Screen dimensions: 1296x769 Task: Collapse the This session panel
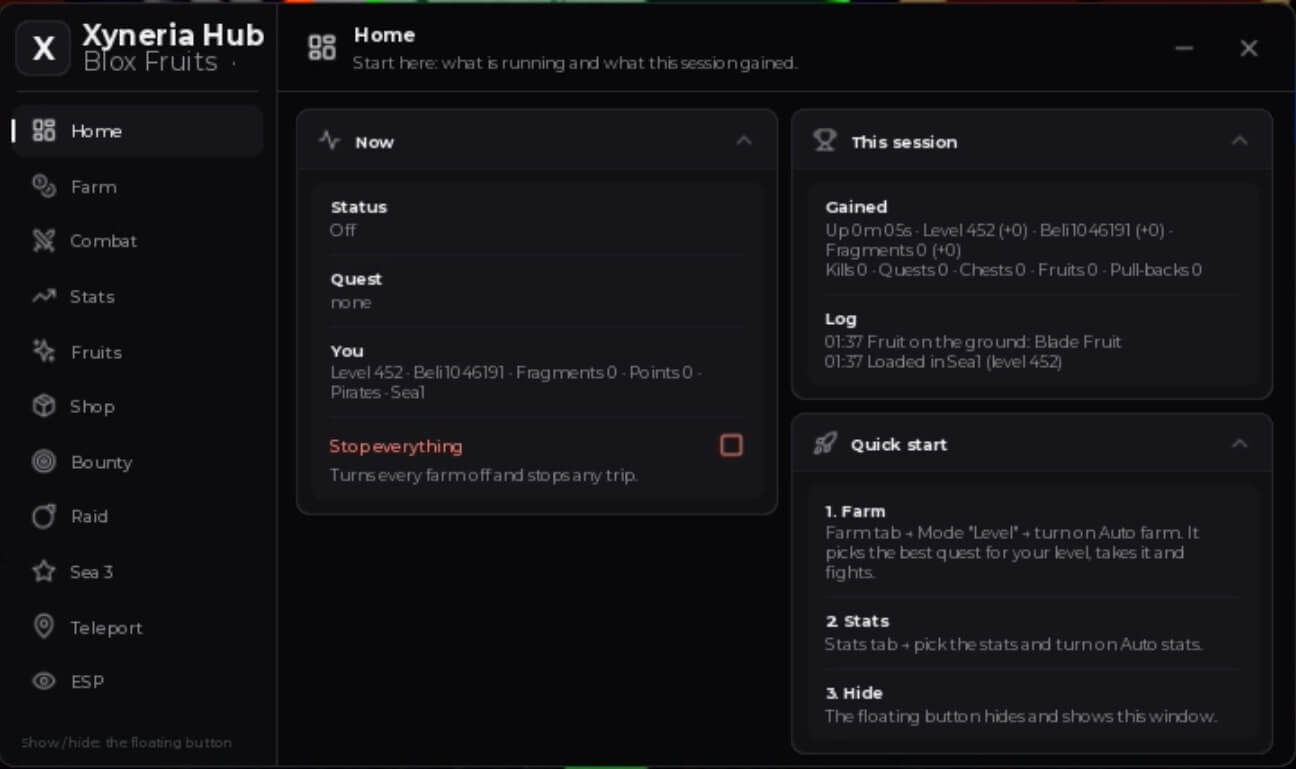point(1239,141)
